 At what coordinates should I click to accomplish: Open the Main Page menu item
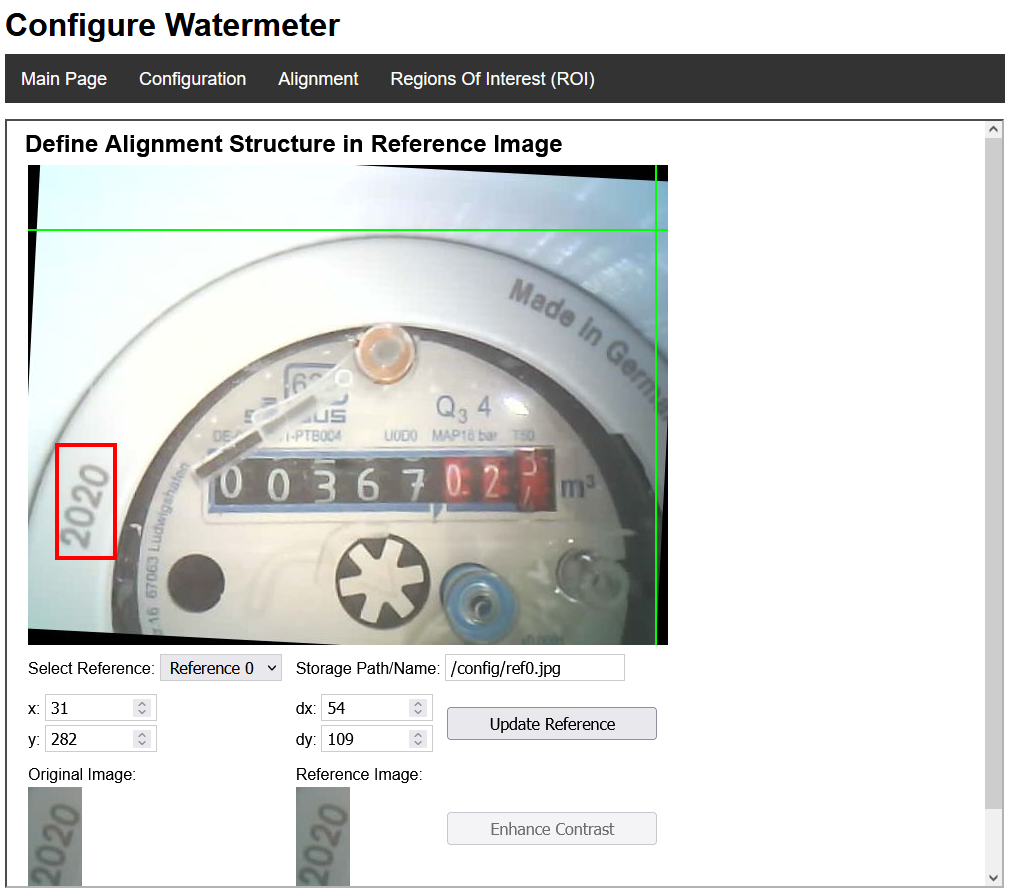(x=64, y=79)
